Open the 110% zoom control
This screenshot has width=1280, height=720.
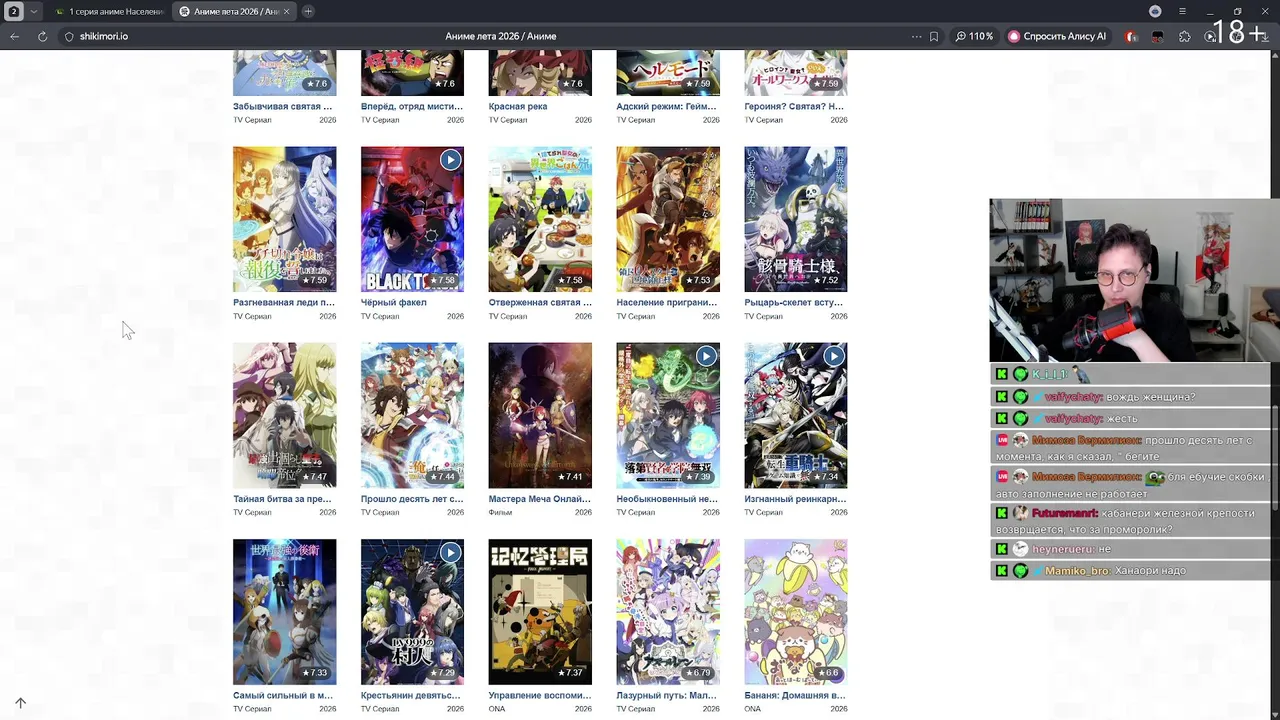[974, 36]
